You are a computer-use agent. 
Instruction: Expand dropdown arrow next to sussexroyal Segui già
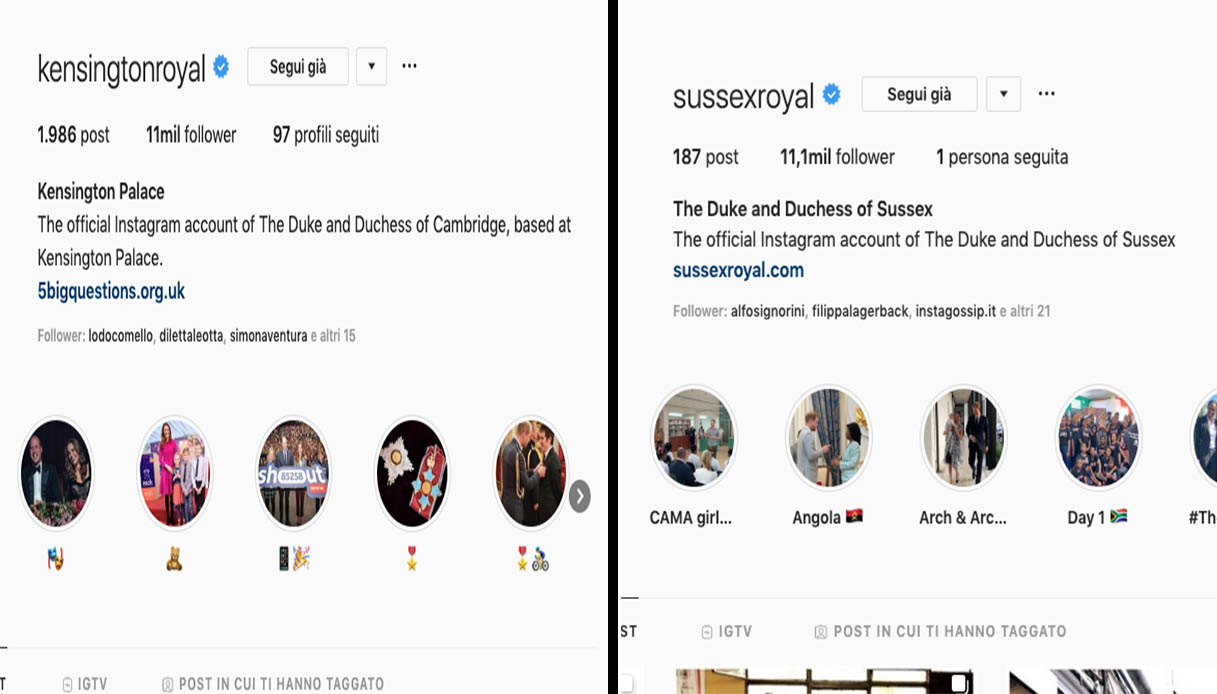click(x=1003, y=95)
